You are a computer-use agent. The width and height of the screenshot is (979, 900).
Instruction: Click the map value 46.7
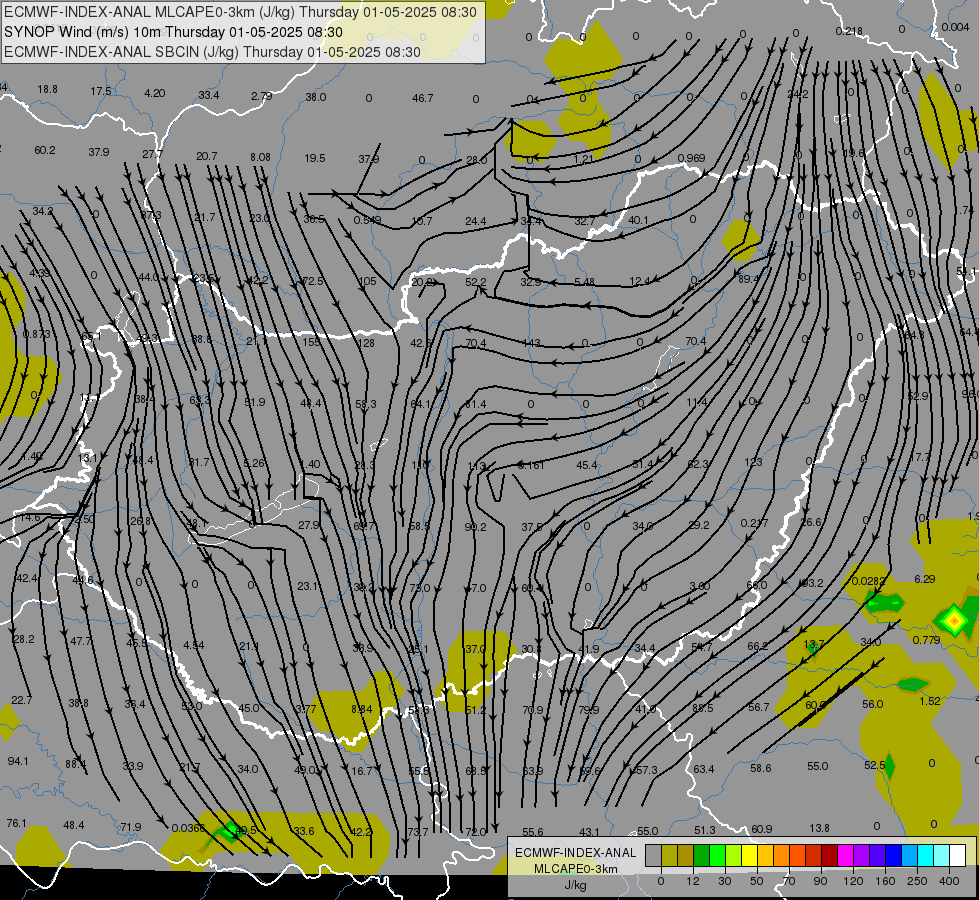click(x=423, y=98)
